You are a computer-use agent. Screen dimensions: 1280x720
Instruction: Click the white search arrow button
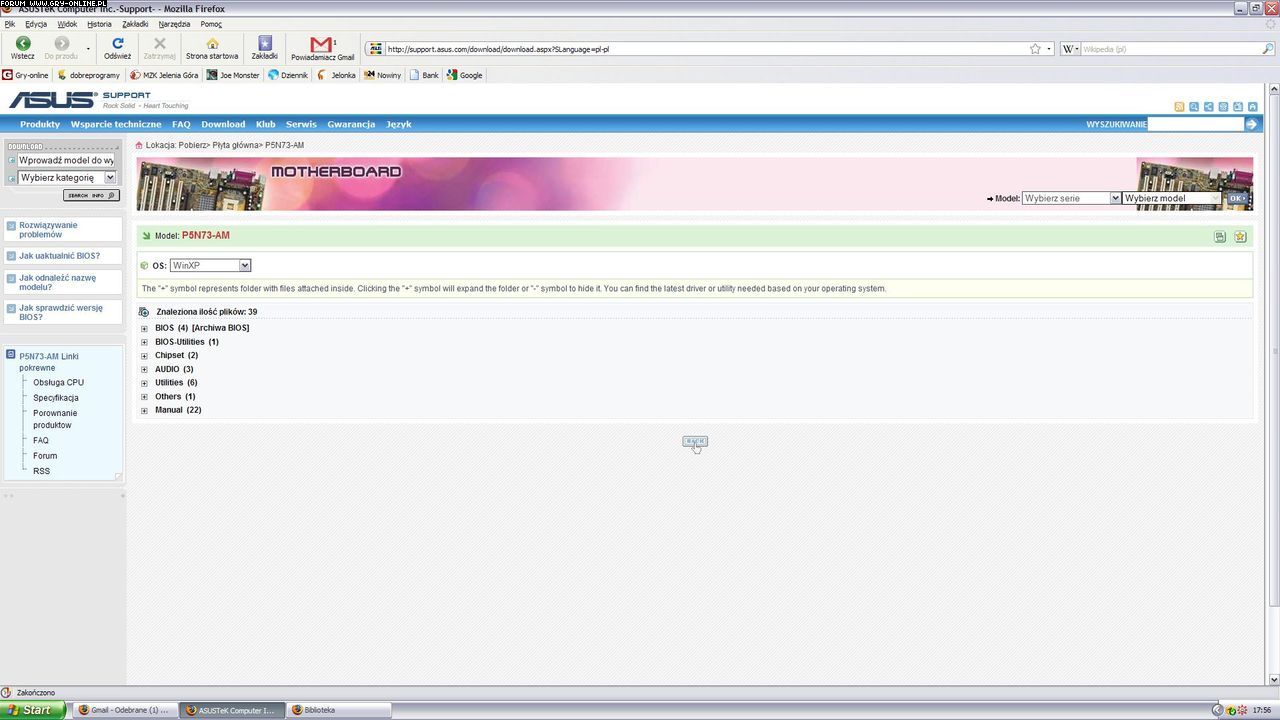(1251, 124)
